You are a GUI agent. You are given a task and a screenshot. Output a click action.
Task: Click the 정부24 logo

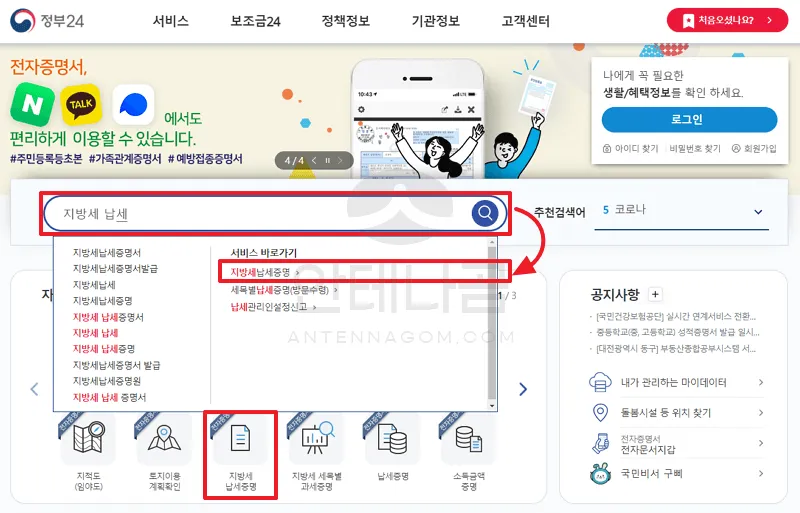point(47,21)
